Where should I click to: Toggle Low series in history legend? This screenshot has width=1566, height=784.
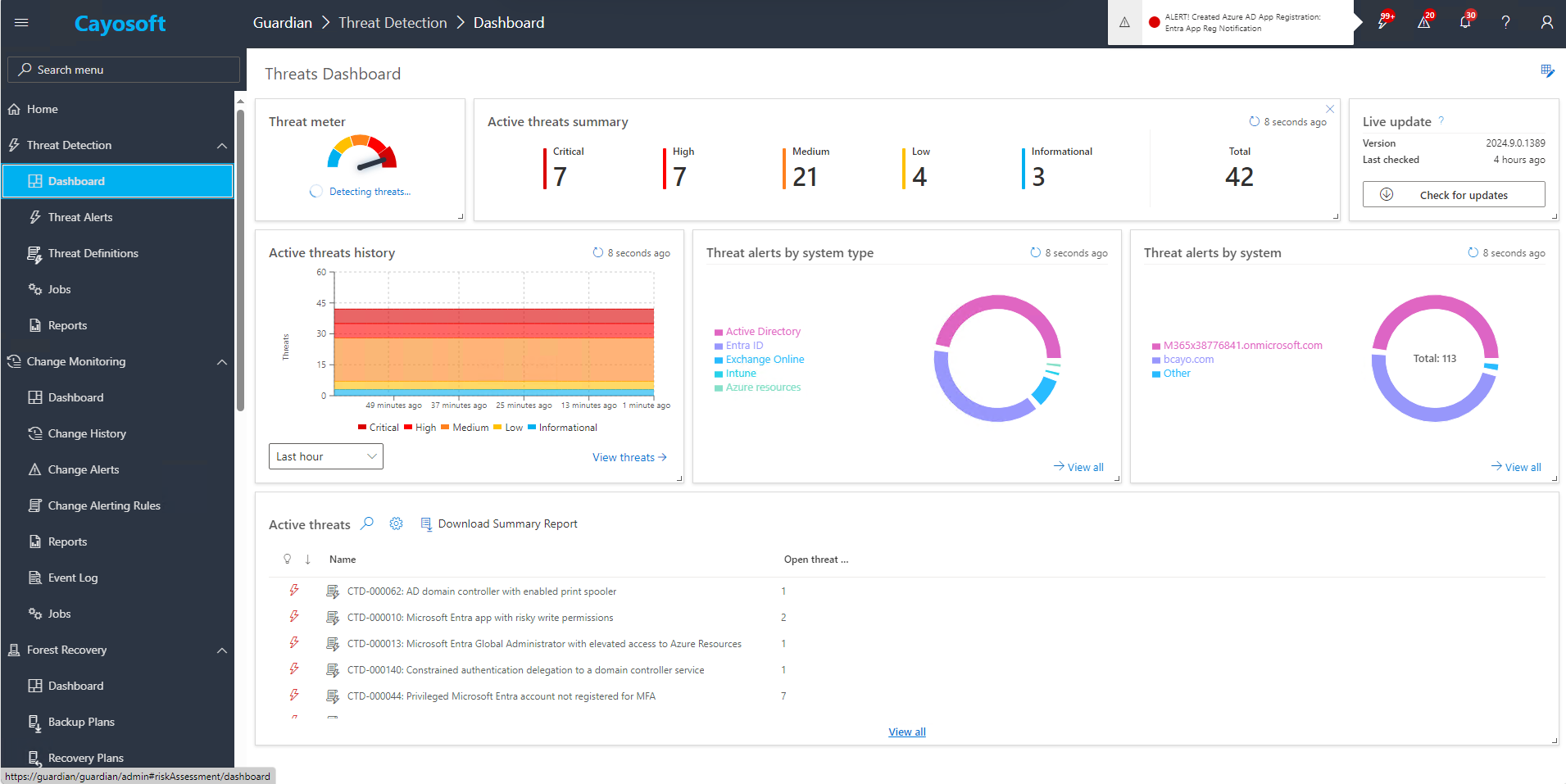[x=508, y=427]
